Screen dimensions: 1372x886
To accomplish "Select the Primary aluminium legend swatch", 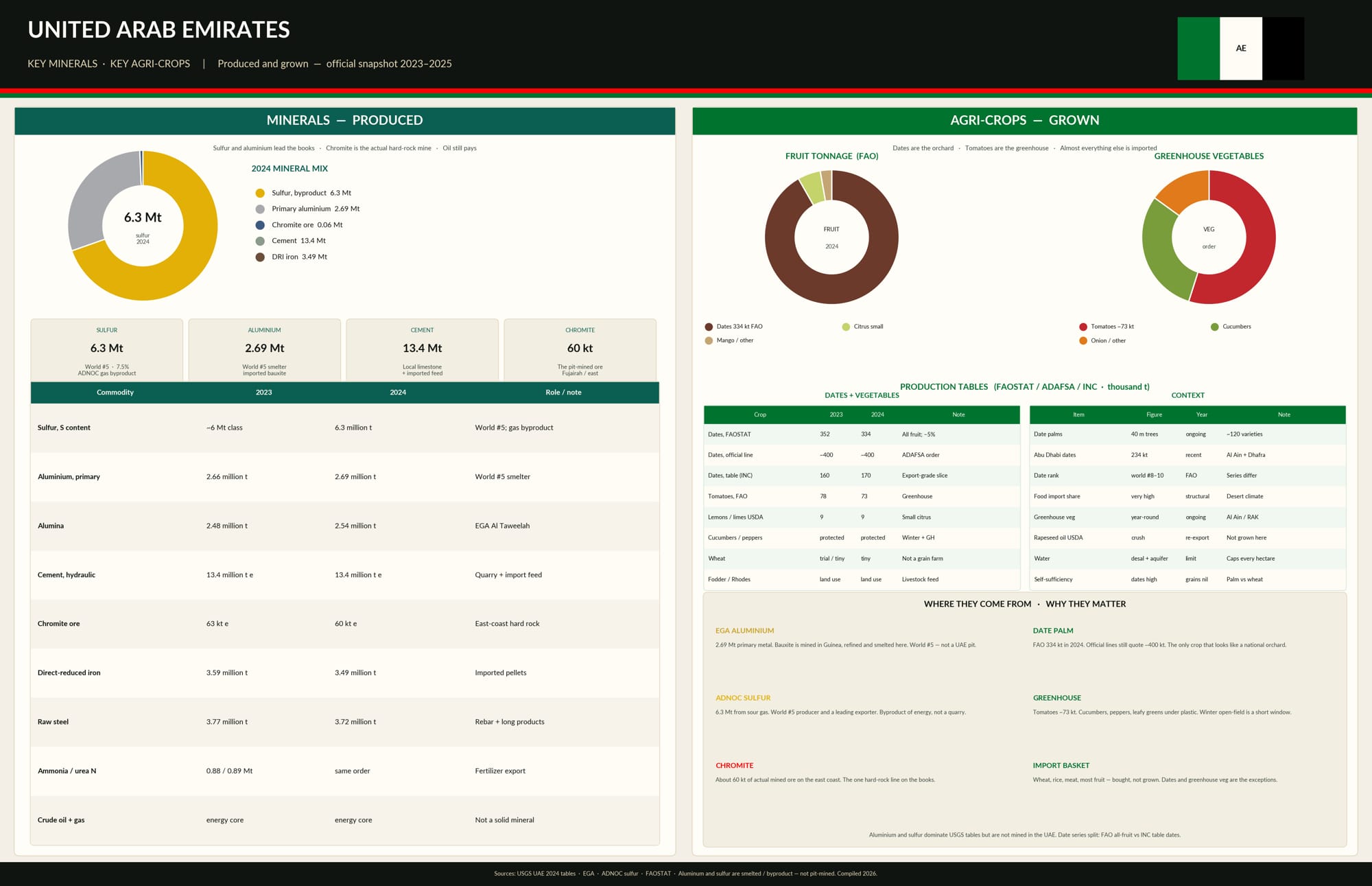I will pos(260,209).
